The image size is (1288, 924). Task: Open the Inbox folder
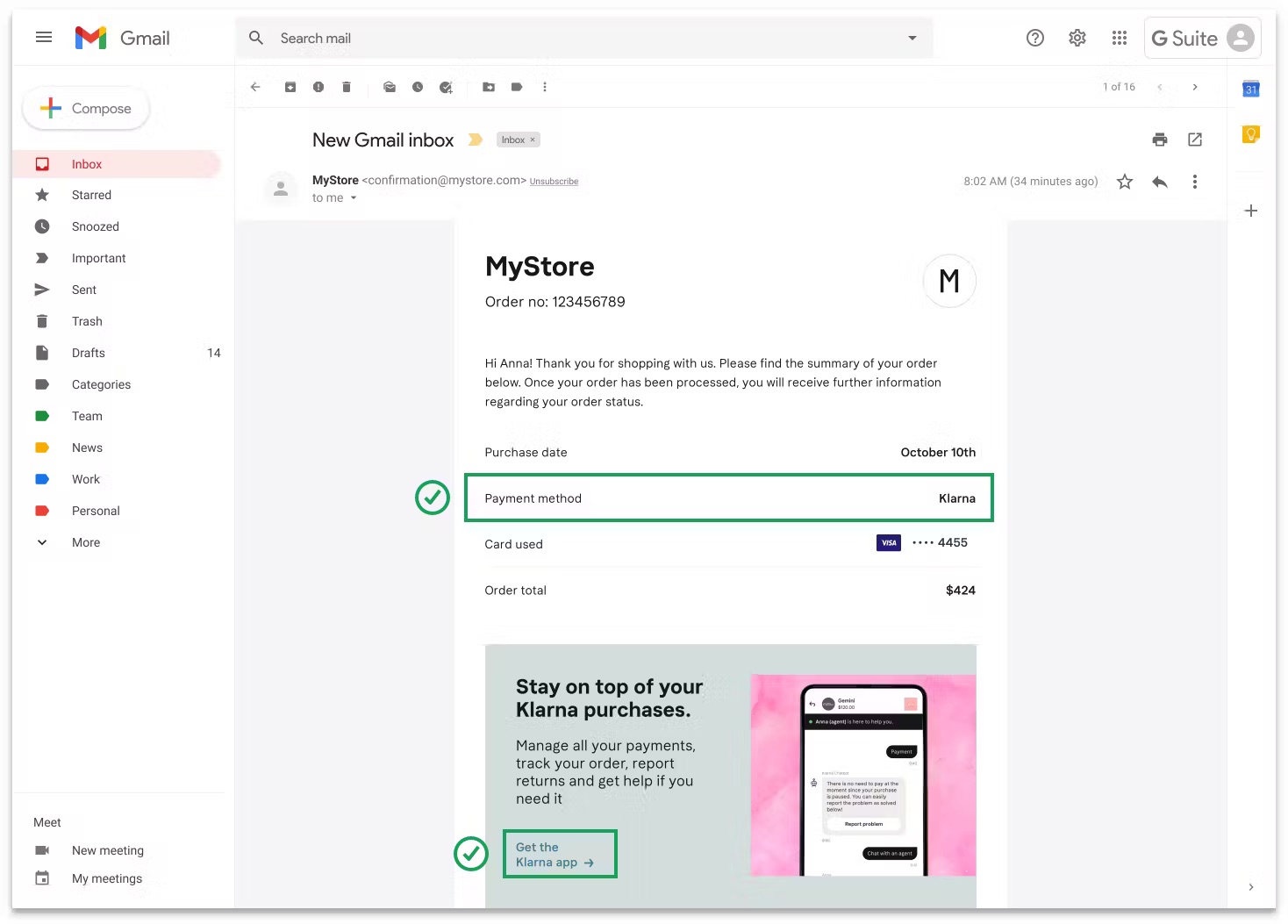click(116, 164)
